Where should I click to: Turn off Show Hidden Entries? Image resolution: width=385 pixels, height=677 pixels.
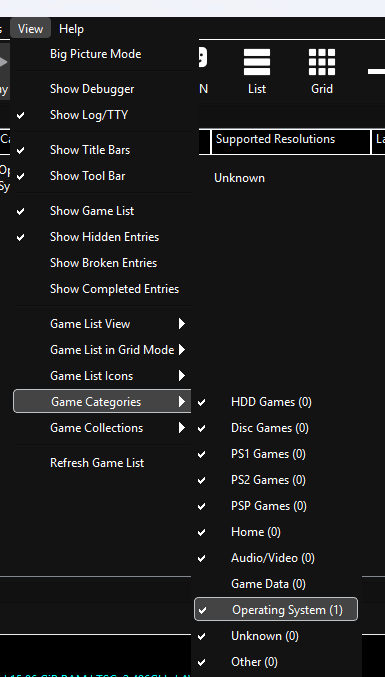coord(102,237)
